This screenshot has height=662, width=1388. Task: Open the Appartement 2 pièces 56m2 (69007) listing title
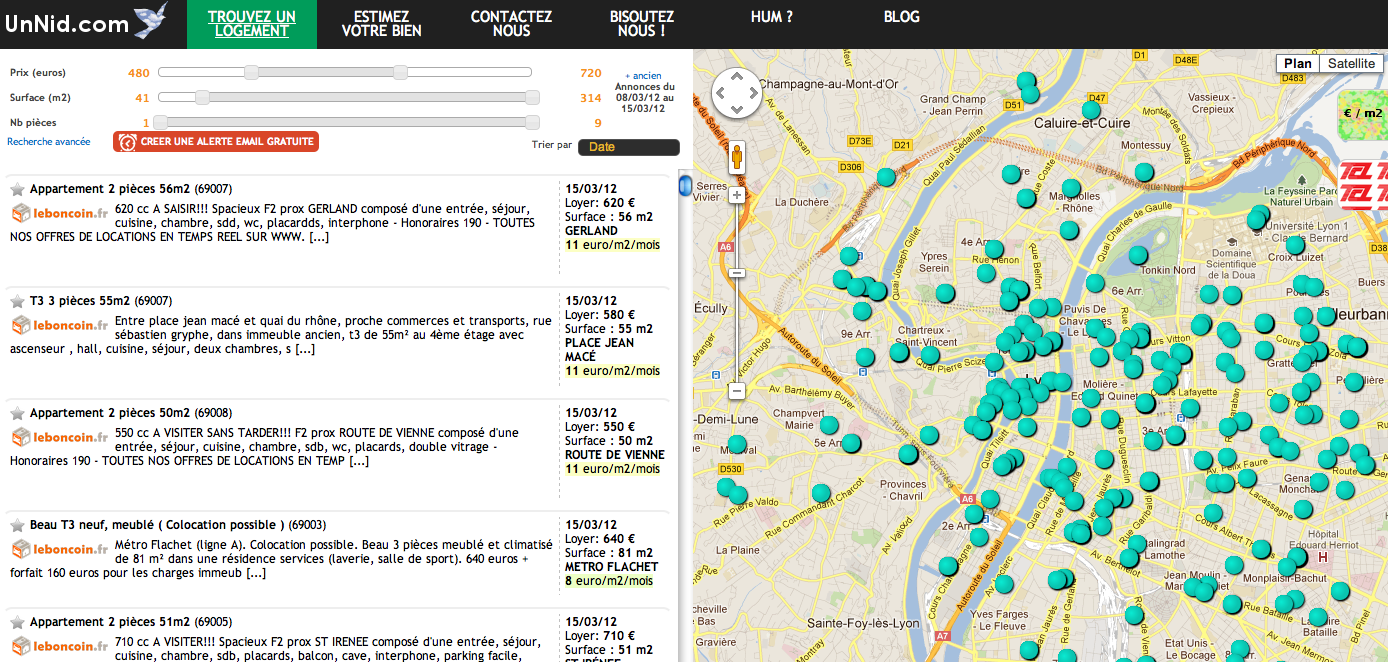coord(131,189)
